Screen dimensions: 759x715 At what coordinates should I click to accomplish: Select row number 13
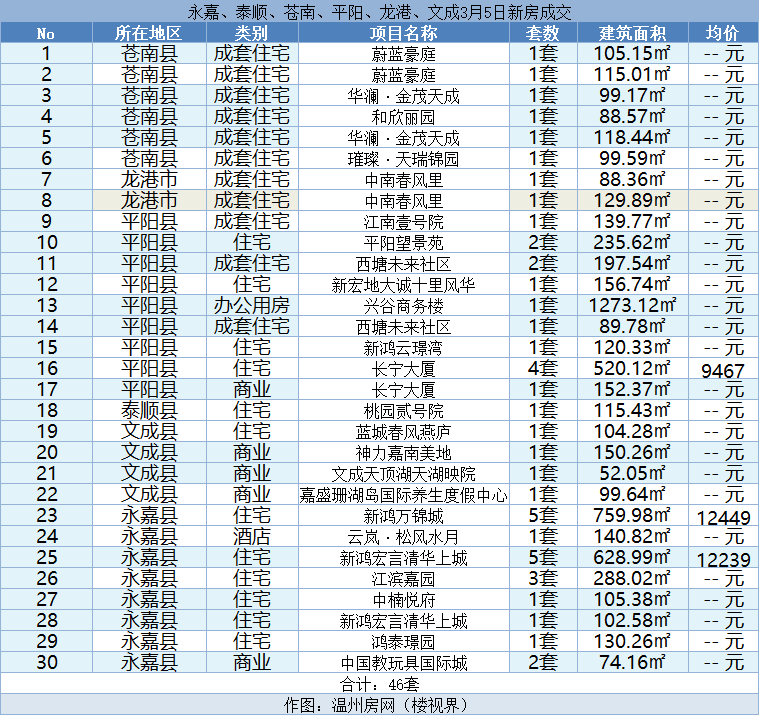[47, 305]
